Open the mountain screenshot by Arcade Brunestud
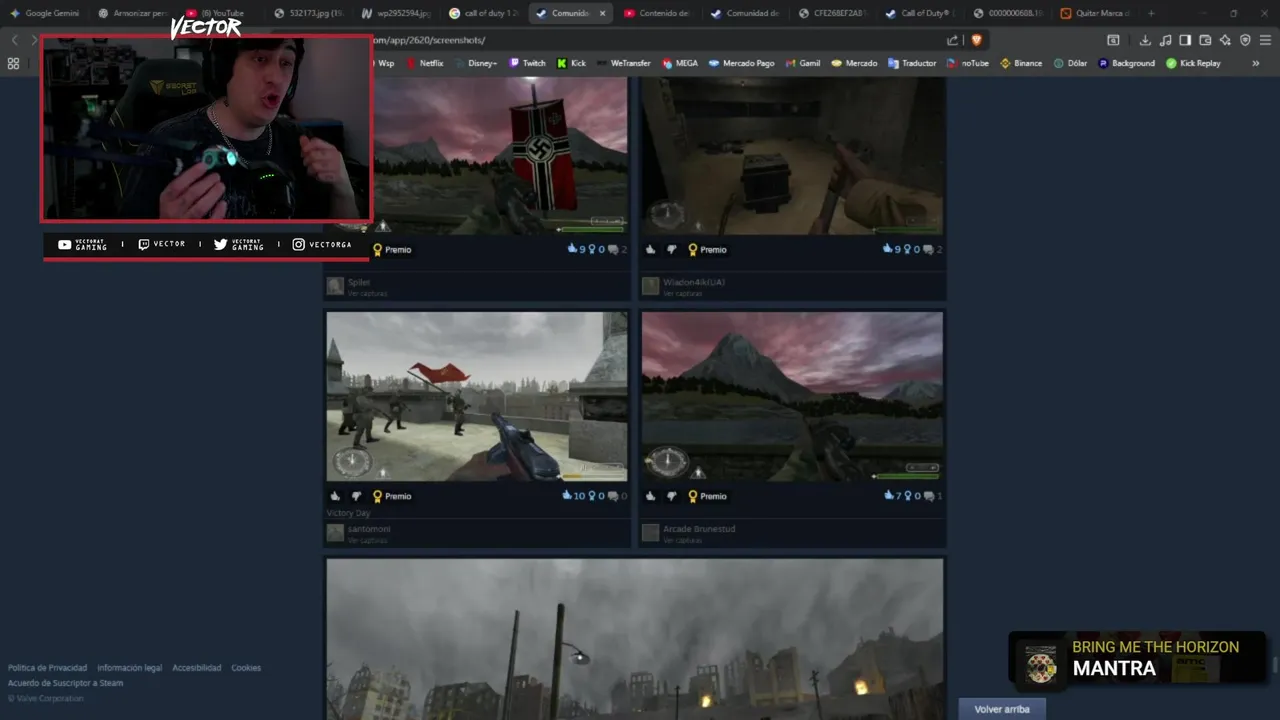Image resolution: width=1280 pixels, height=720 pixels. pyautogui.click(x=792, y=396)
